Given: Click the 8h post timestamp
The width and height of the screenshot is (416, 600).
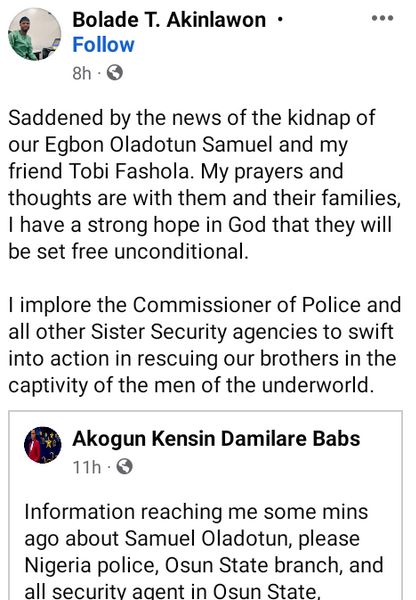Looking at the screenshot, I should pos(82,73).
